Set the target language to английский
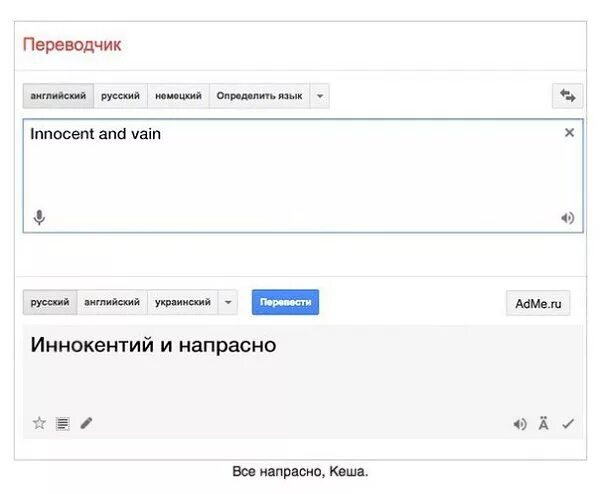This screenshot has height=494, width=600. coord(112,302)
